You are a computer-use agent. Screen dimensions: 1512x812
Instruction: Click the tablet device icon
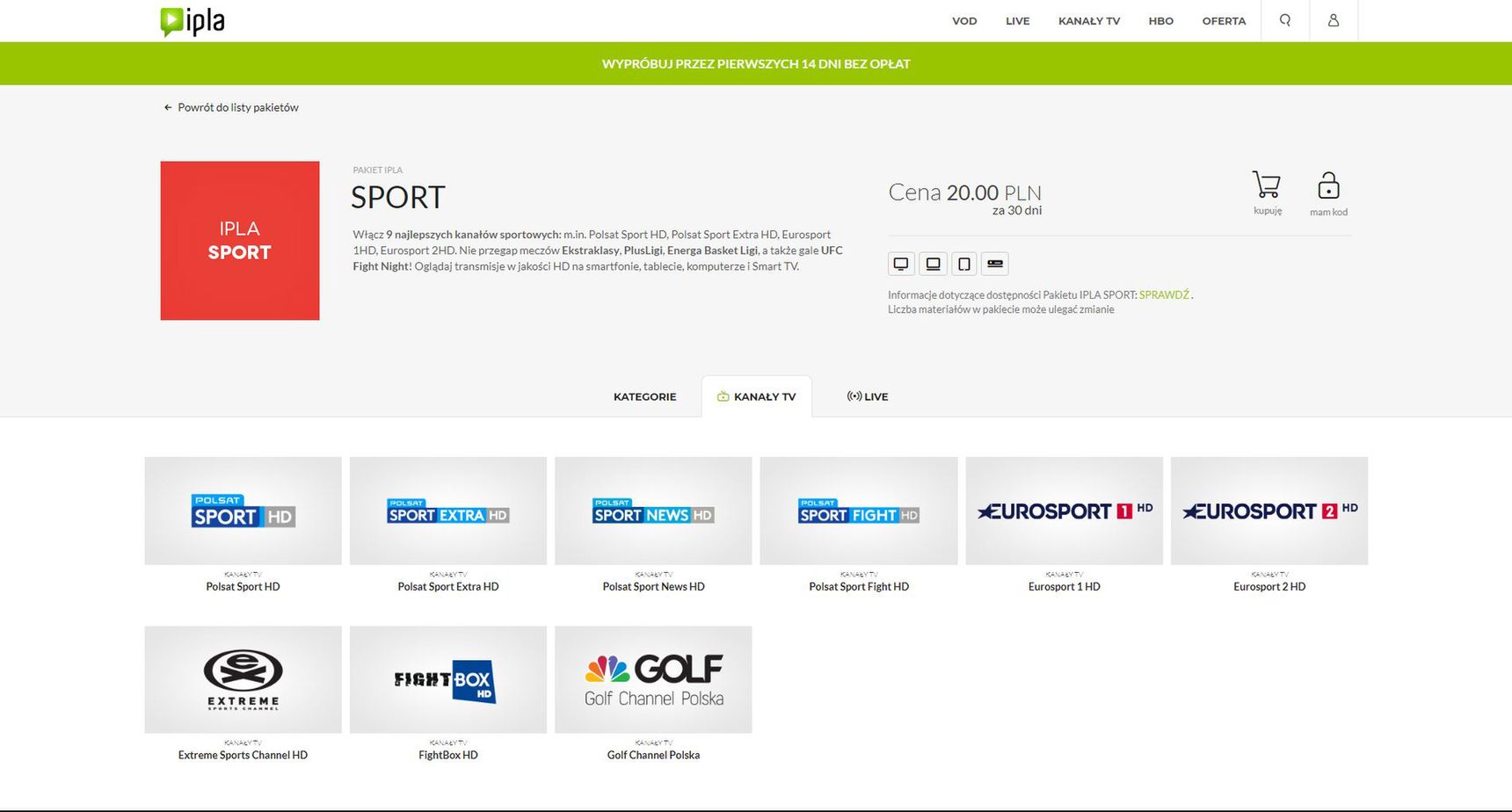pyautogui.click(x=964, y=264)
